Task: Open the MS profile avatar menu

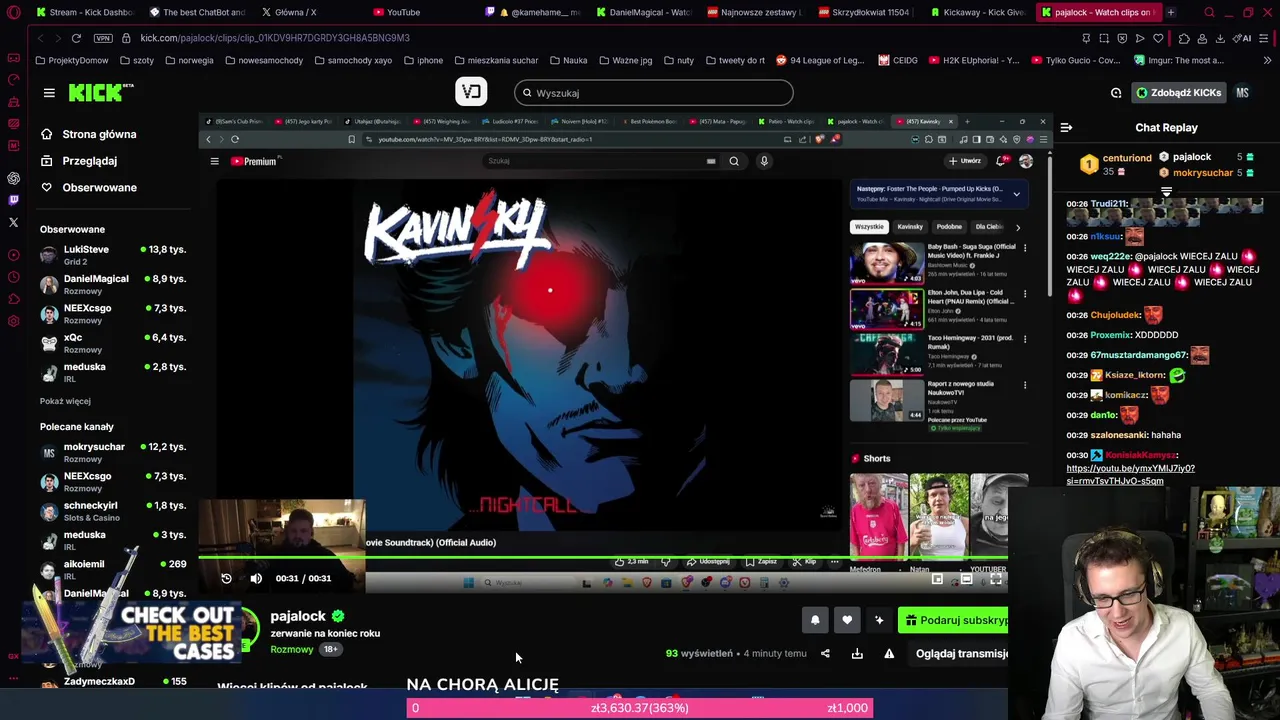Action: click(1242, 93)
